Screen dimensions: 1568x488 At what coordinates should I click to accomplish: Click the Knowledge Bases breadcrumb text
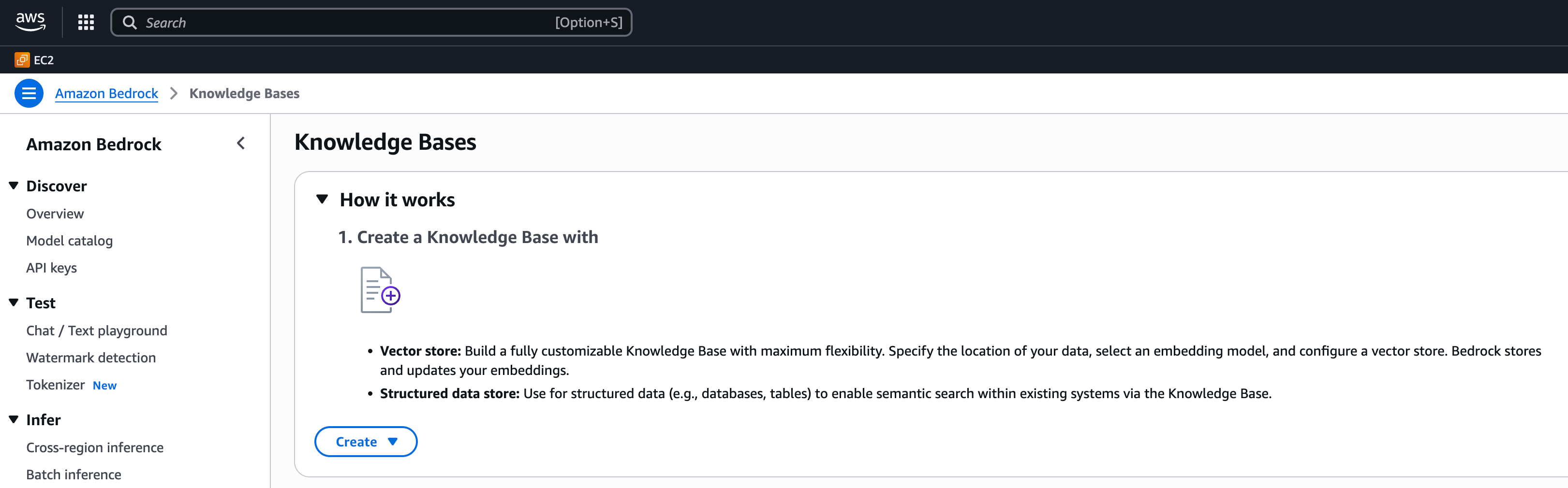pyautogui.click(x=244, y=94)
